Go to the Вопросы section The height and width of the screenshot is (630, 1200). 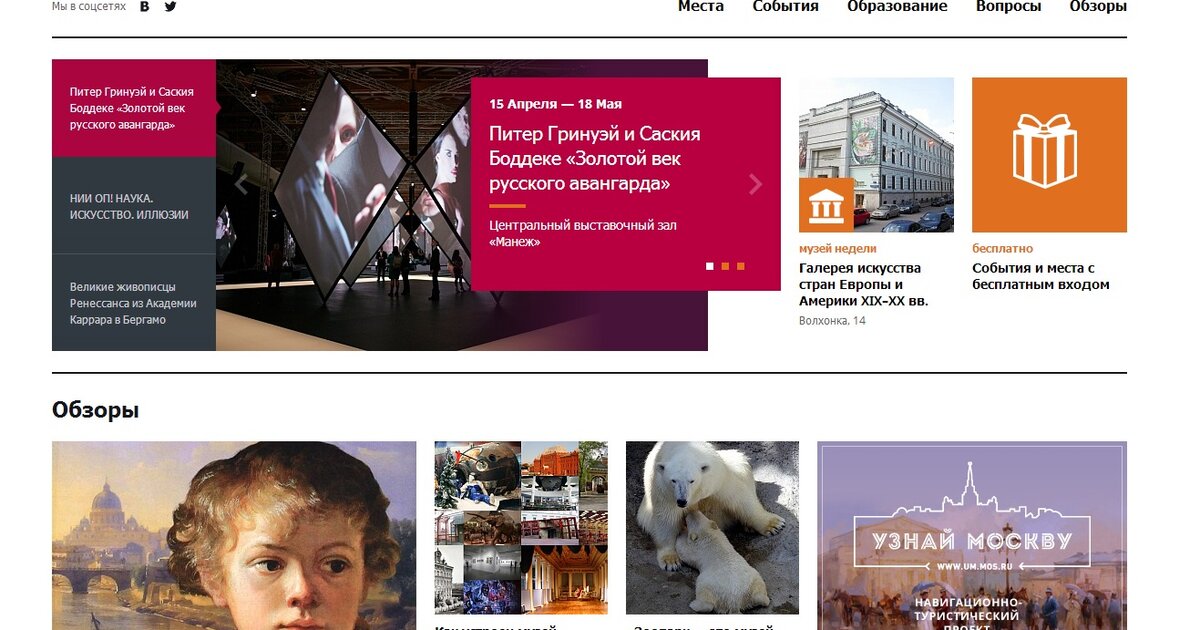[1008, 6]
